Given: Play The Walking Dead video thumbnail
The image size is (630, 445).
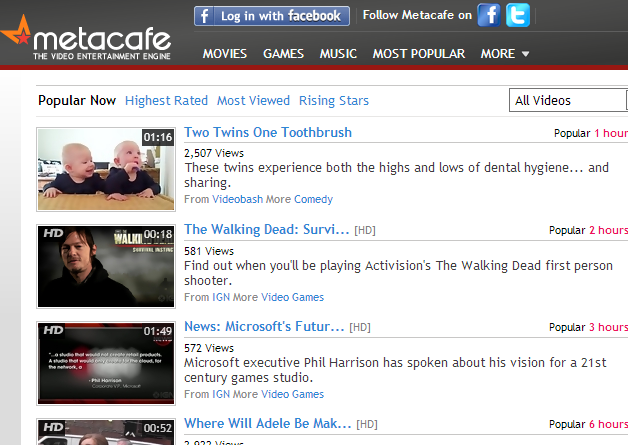Looking at the screenshot, I should 106,266.
